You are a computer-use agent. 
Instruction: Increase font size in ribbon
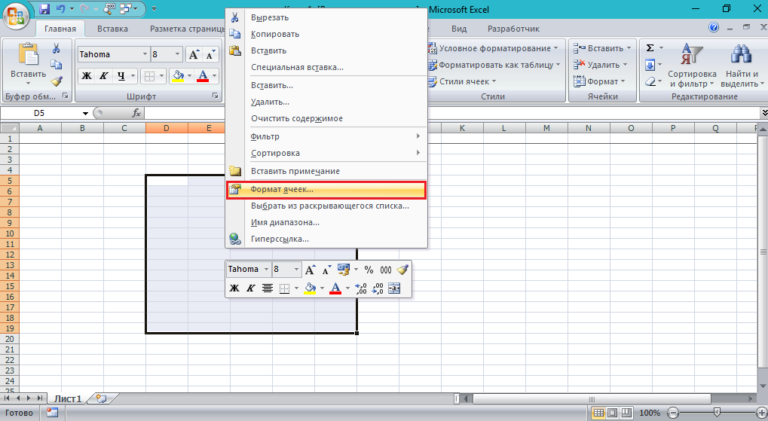pyautogui.click(x=194, y=54)
